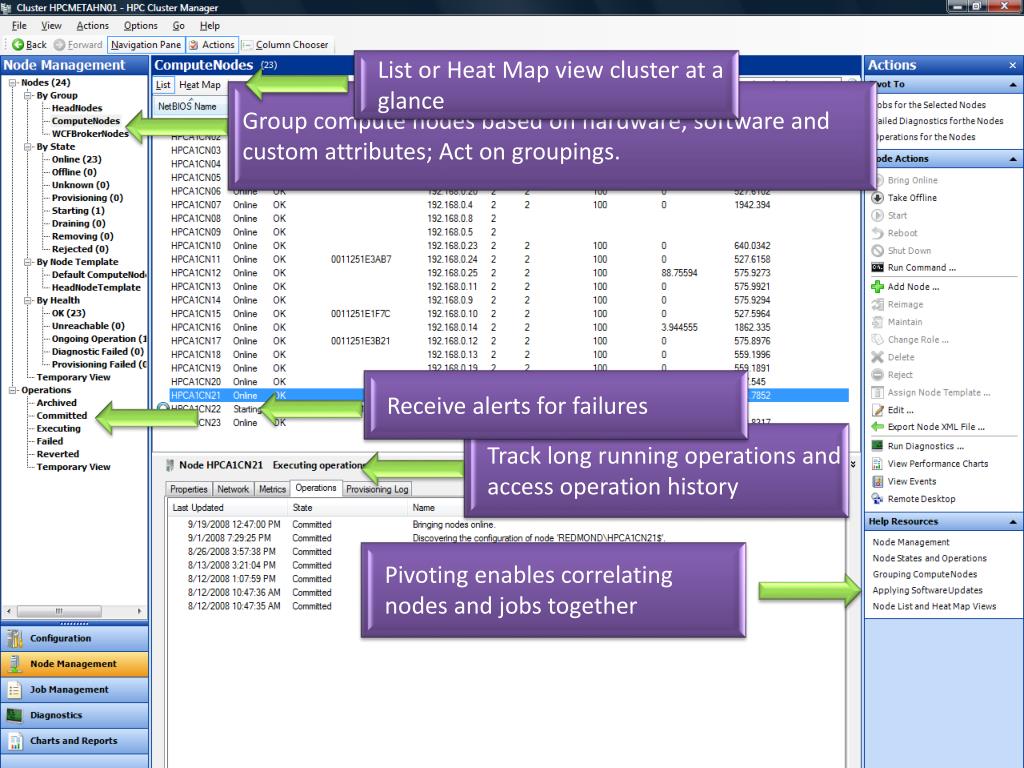Viewport: 1024px width, 768px height.
Task: Open the Column Chooser from the toolbar
Action: point(285,44)
